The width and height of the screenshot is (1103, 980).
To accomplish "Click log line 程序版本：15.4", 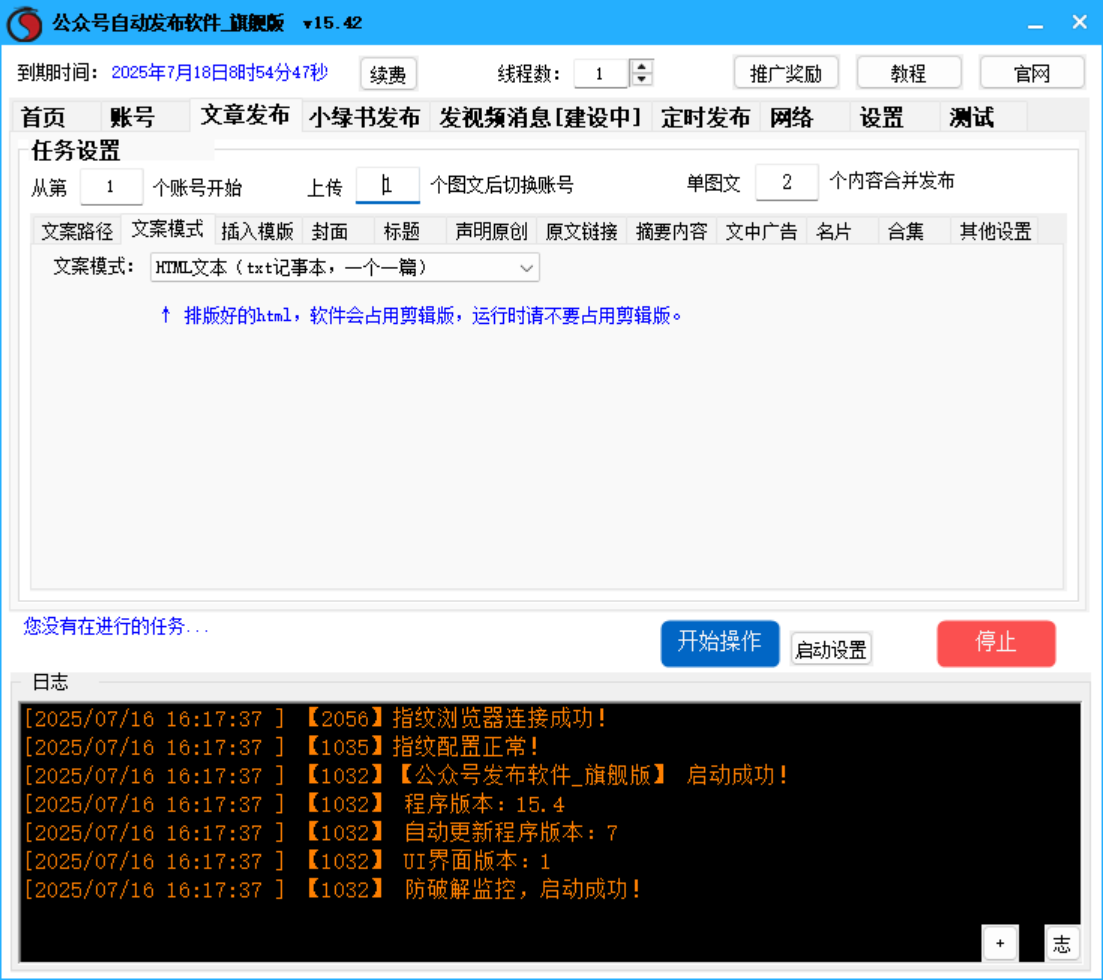I will coord(294,804).
